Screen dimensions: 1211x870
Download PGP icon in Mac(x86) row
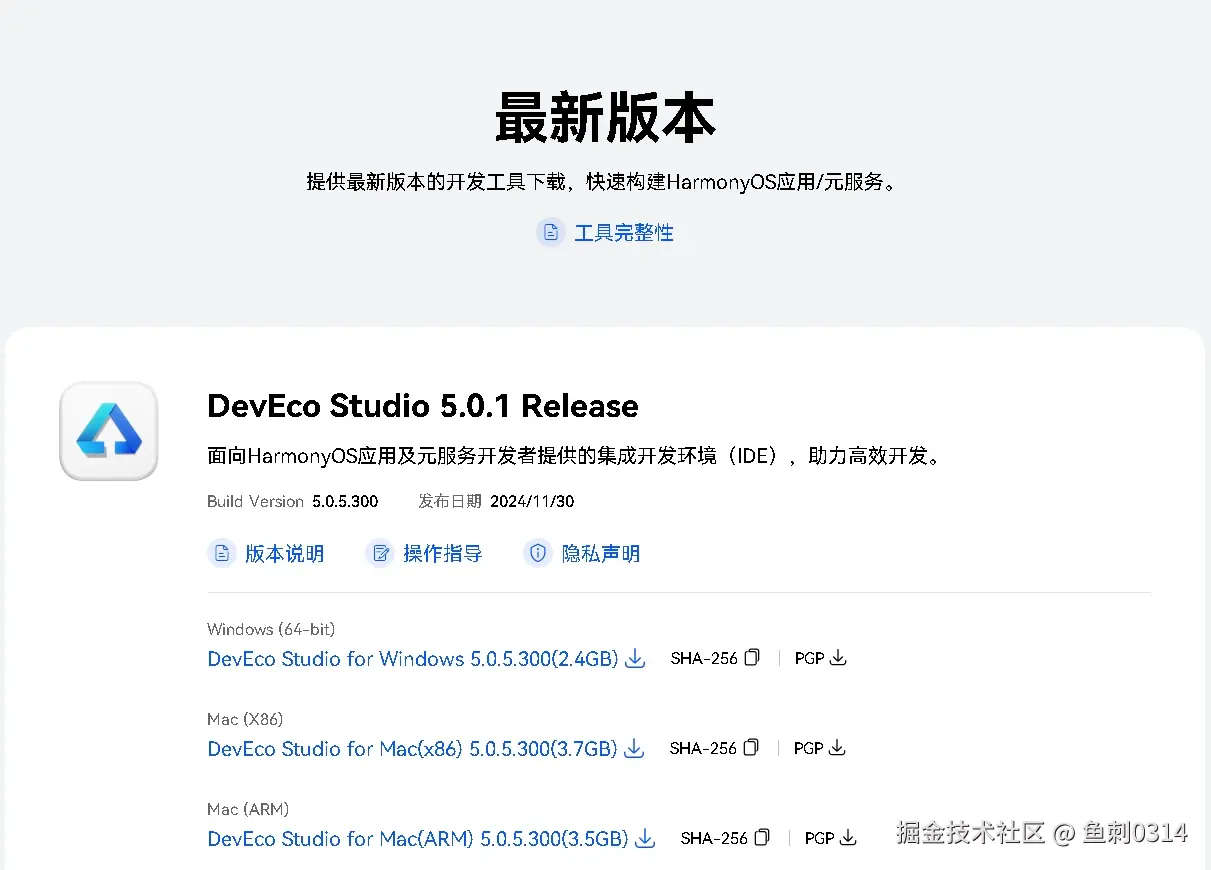[x=837, y=748]
